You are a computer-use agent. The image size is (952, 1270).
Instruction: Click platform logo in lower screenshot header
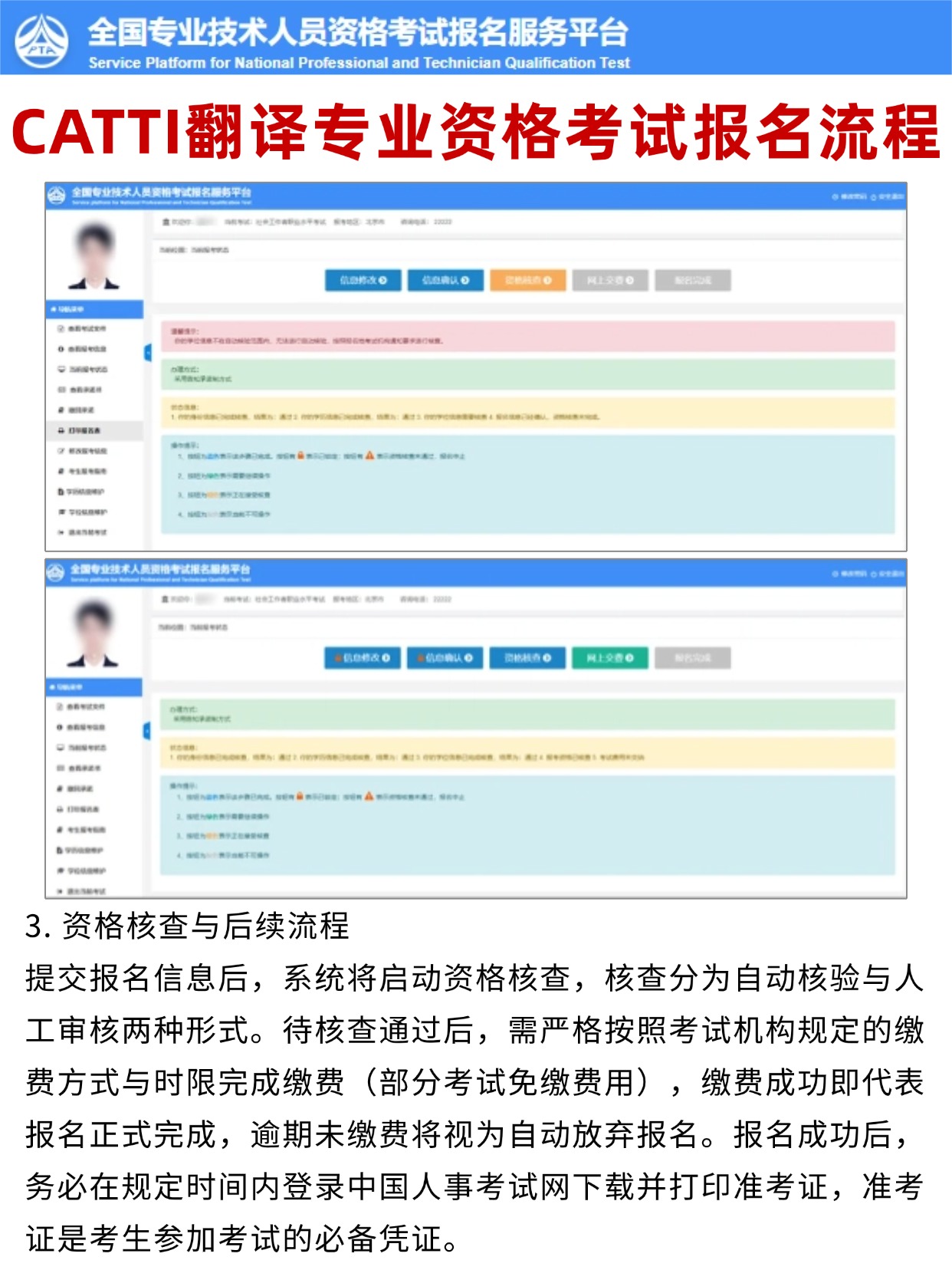click(56, 573)
